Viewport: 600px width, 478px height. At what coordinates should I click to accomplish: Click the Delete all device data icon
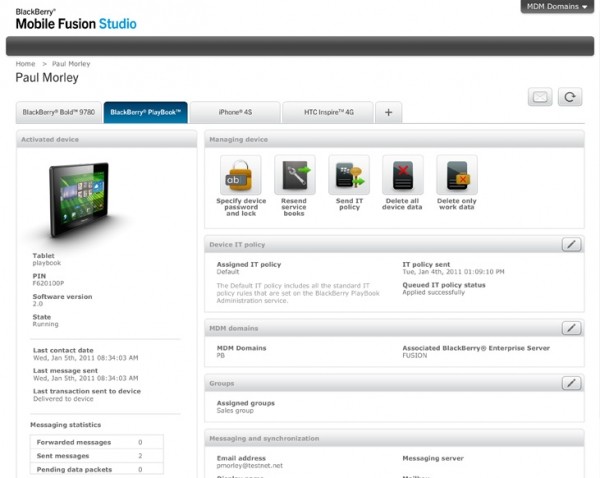coord(402,175)
